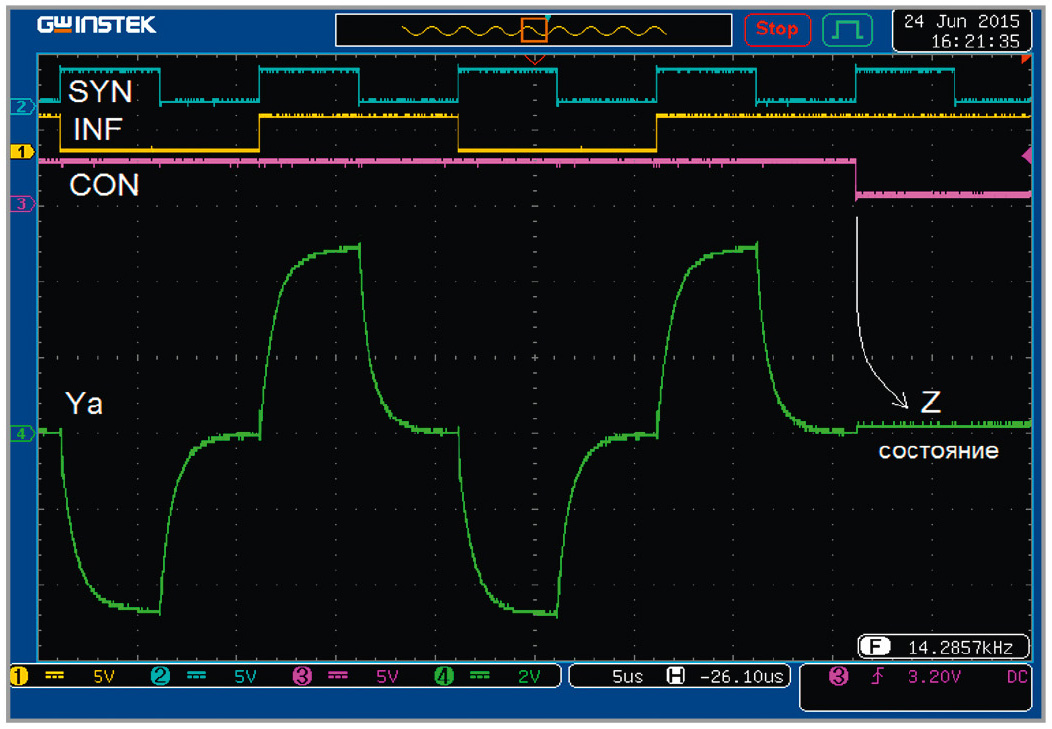The height and width of the screenshot is (729, 1052).
Task: Click the trigger source 3 badge
Action: coord(839,676)
